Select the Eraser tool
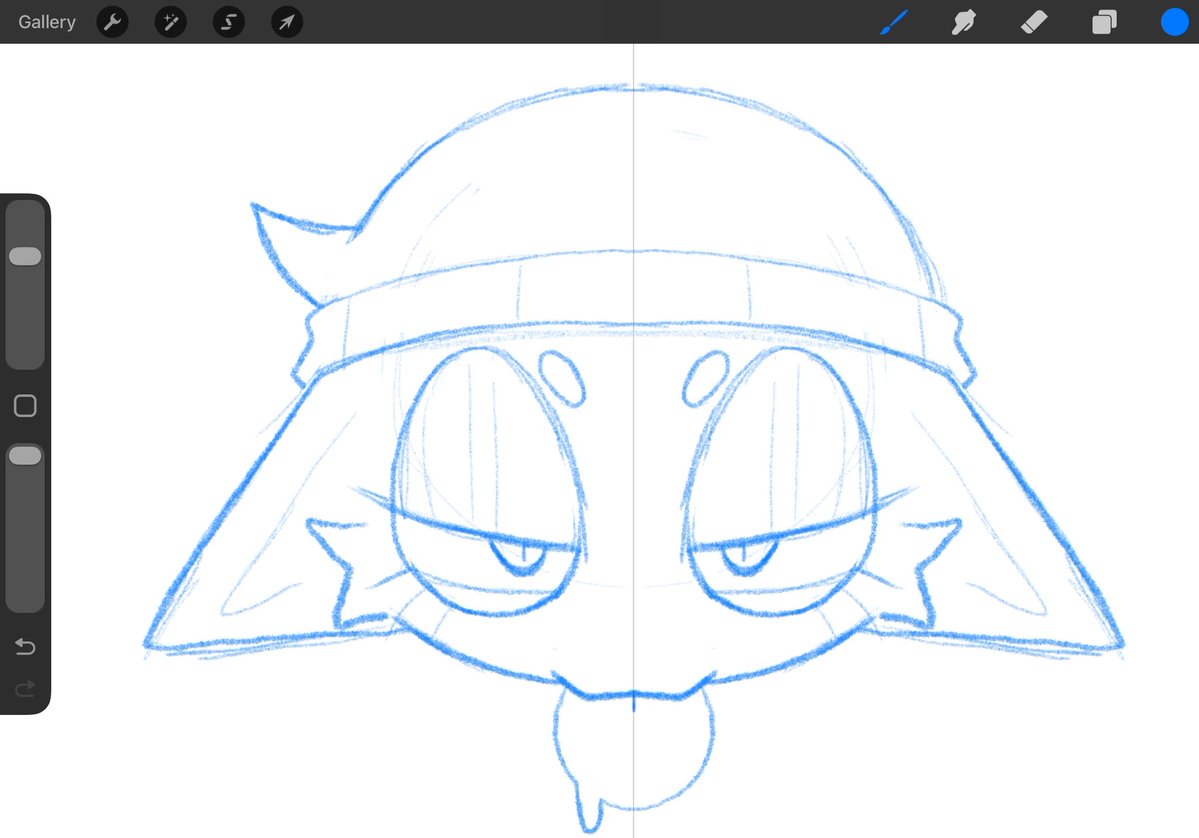 click(1034, 22)
